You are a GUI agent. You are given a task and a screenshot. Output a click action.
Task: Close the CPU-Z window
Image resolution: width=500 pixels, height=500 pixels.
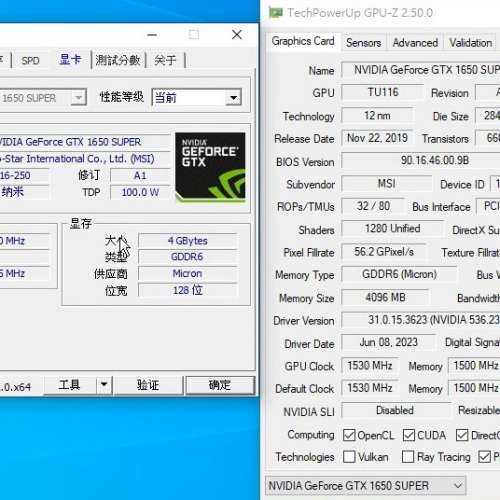(x=237, y=34)
